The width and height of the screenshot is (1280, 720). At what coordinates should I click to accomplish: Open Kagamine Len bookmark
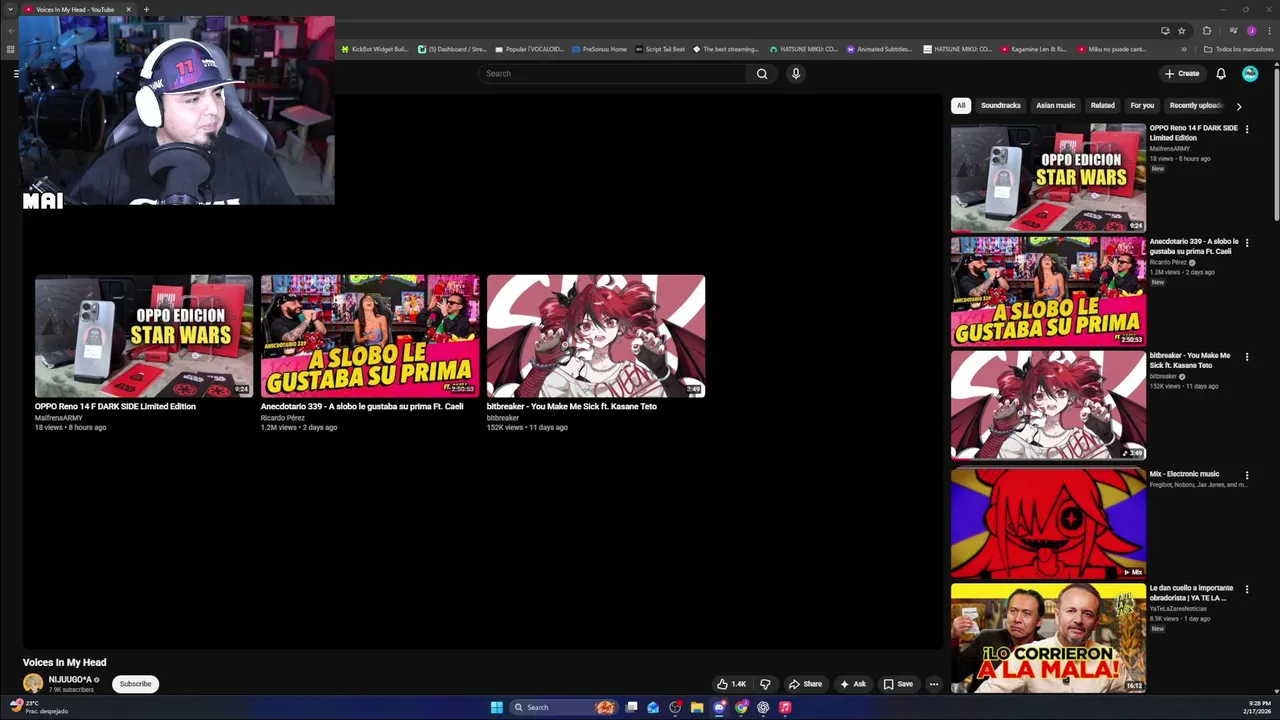(1033, 49)
